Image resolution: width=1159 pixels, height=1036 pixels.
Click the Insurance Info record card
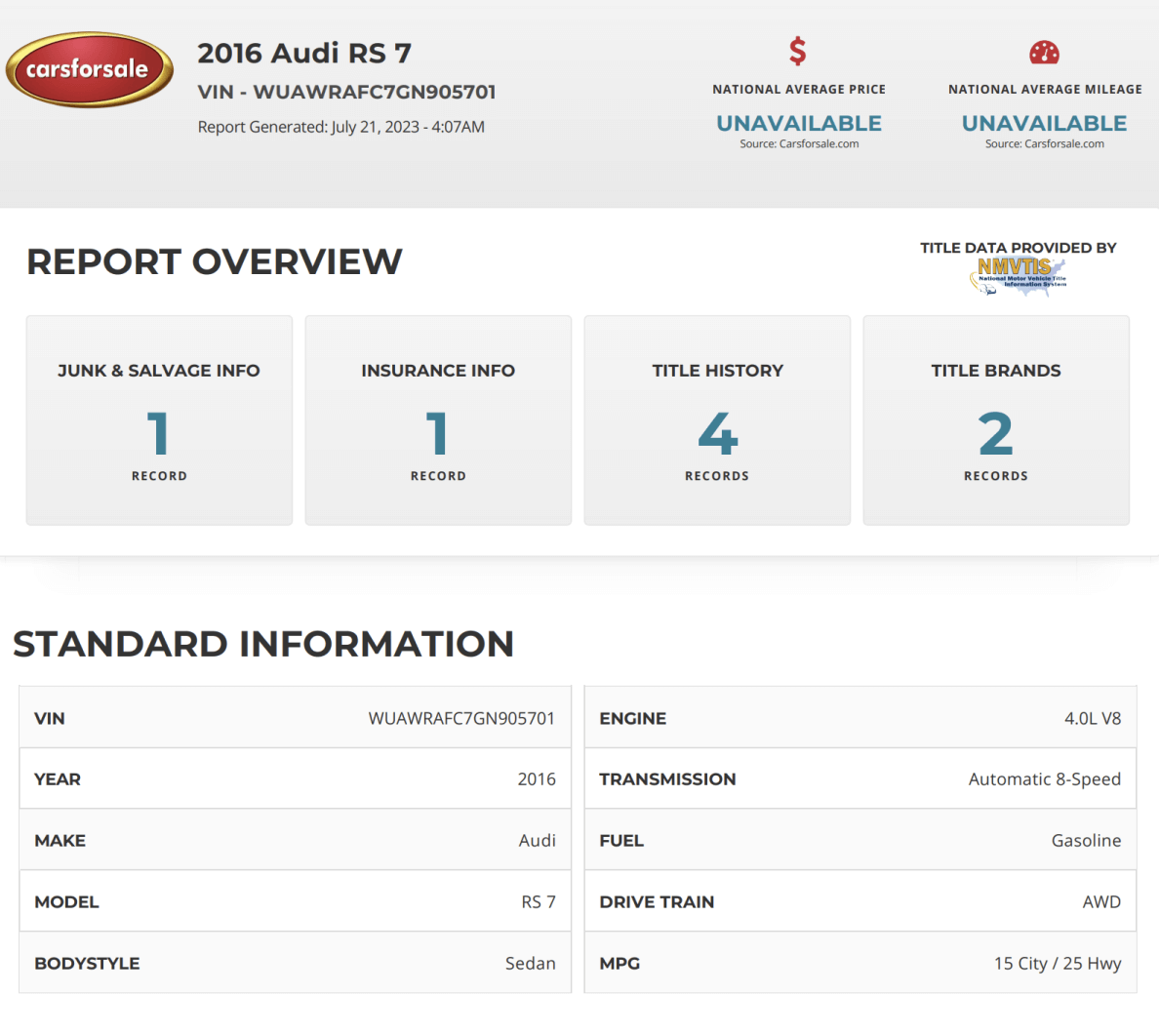[x=438, y=419]
